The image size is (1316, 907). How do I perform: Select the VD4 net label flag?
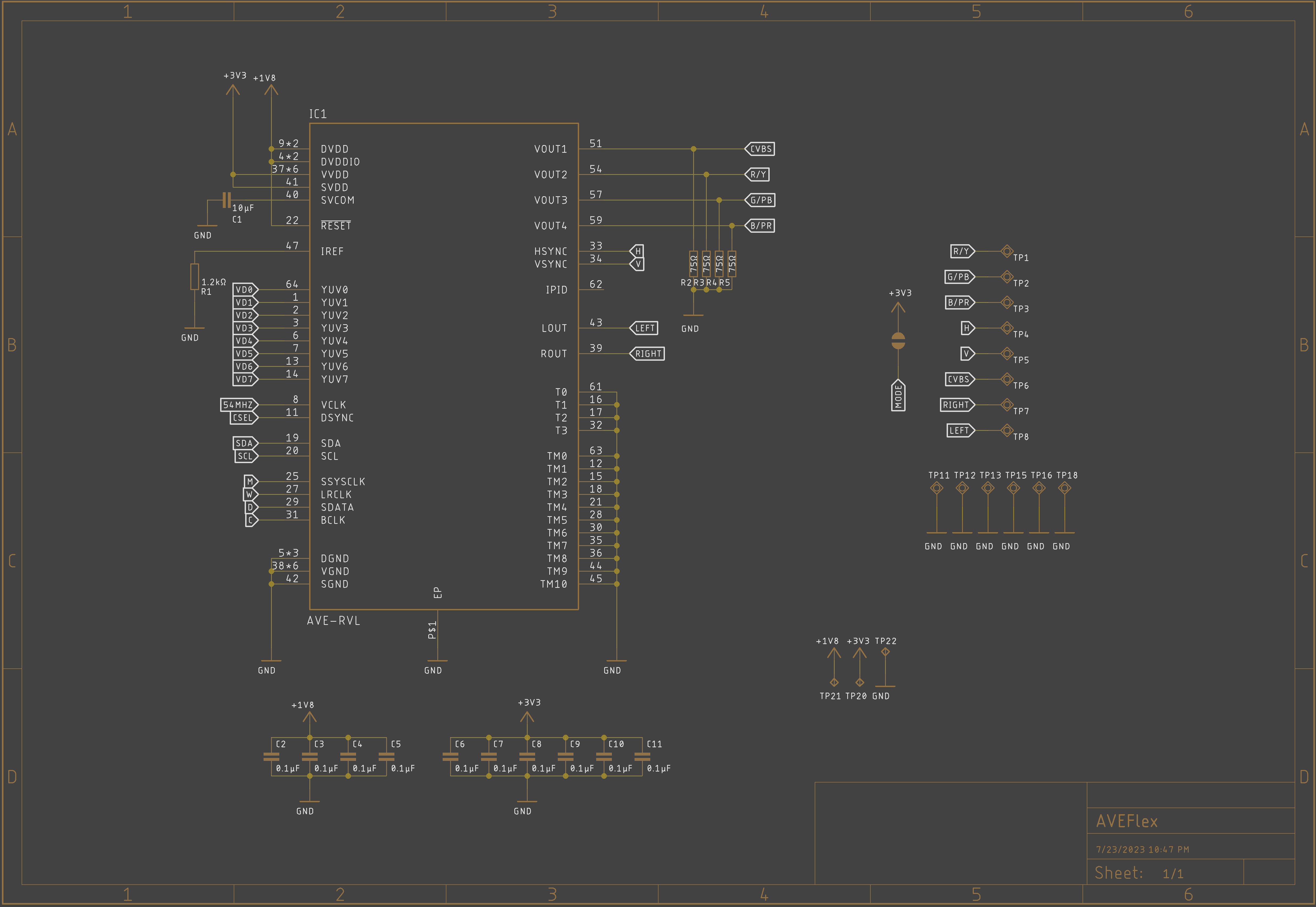point(246,341)
